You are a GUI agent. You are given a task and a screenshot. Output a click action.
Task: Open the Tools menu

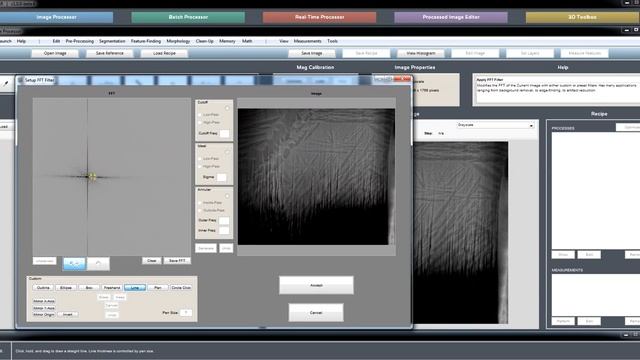click(x=332, y=41)
